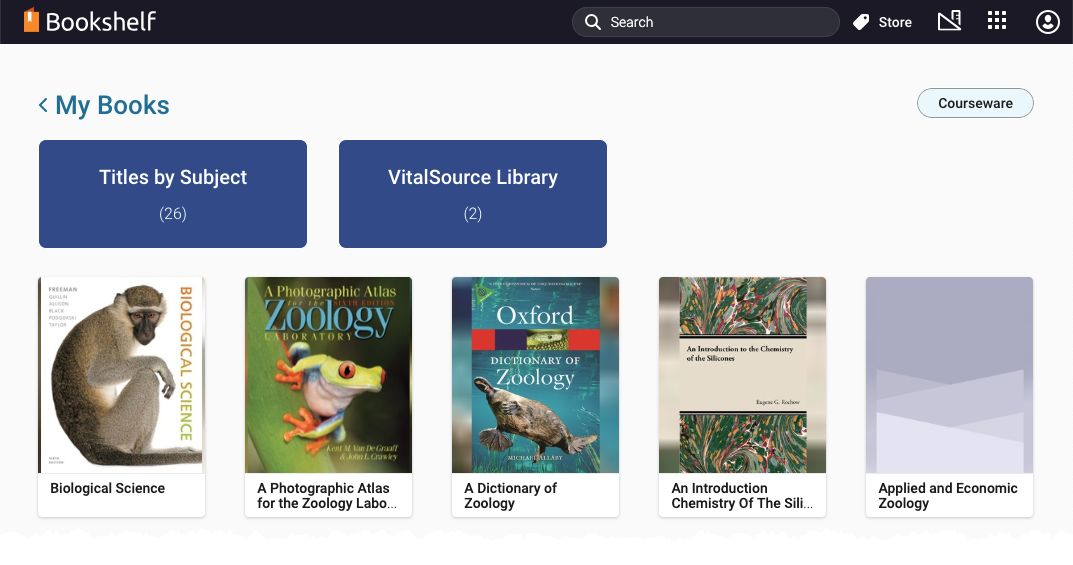Viewport: 1073px width, 565px height.
Task: Click the A Dictionary of Zoology title
Action: 510,495
